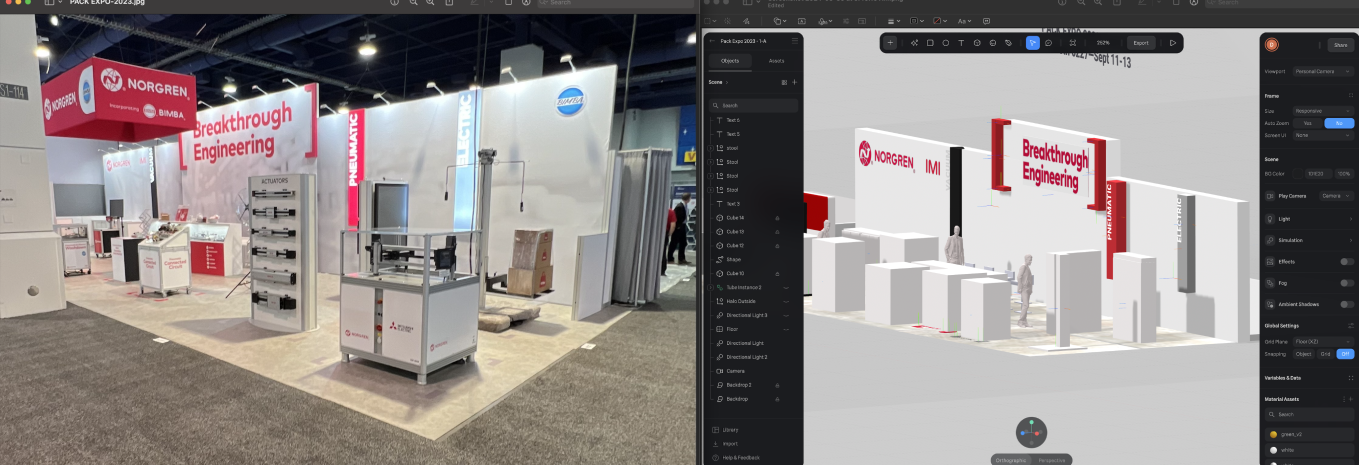Set Snapping to Object
1359x465 pixels.
click(x=1304, y=354)
